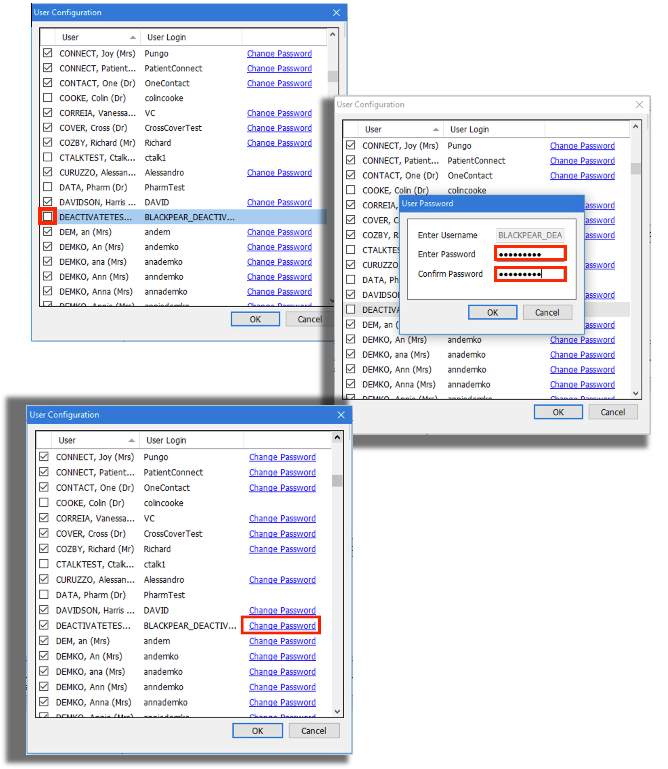The height and width of the screenshot is (769, 668).
Task: Check CTALKTEST checkbox in top-left window
Action: point(48,157)
